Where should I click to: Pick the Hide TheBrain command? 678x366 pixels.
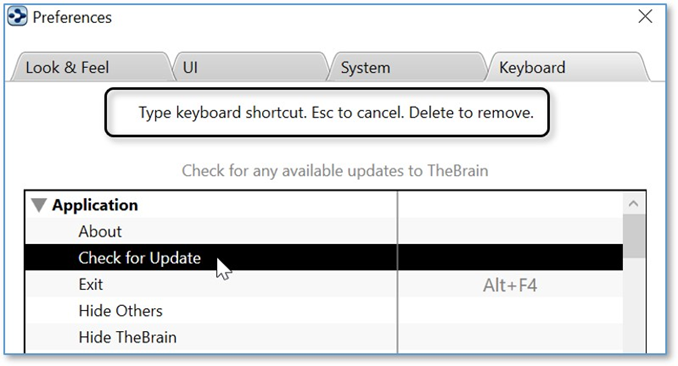(x=128, y=337)
